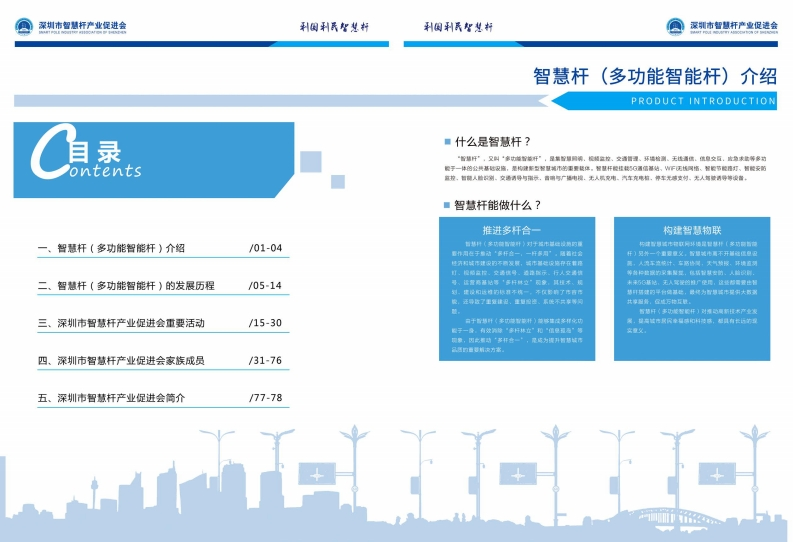Click the paragraph under 什么是智慧杆？

click(605, 168)
